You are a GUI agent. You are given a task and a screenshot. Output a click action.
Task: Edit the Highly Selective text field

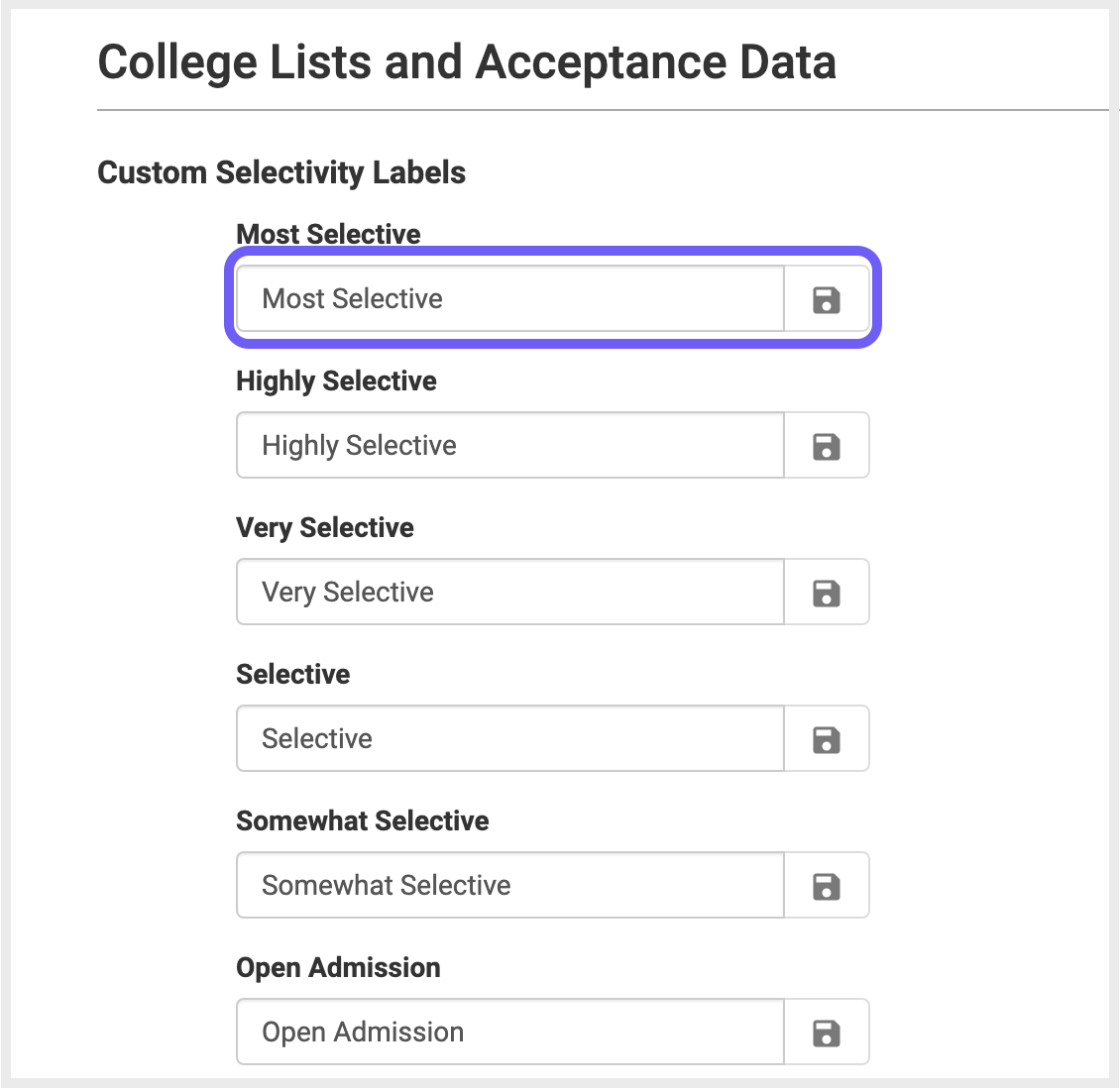pos(510,446)
